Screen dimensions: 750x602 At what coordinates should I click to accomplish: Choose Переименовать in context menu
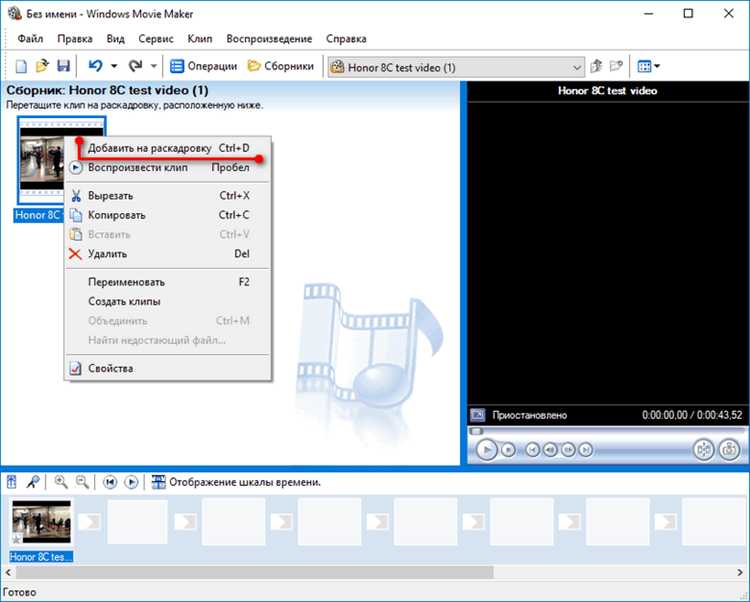pos(168,282)
